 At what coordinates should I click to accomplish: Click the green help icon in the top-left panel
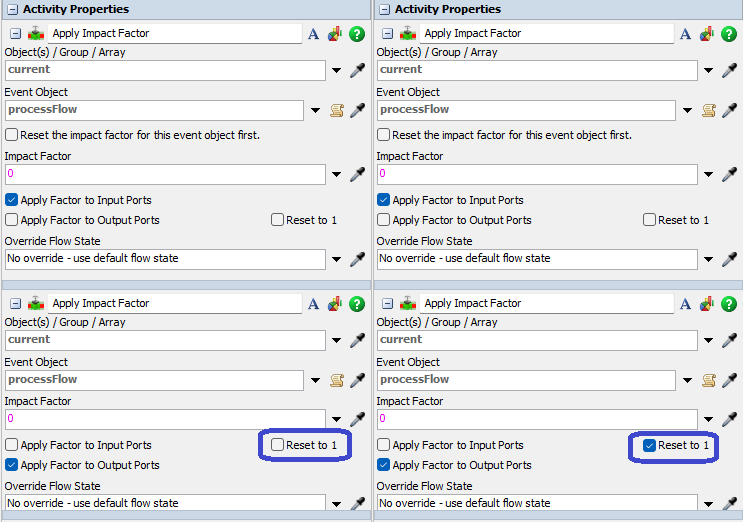[x=357, y=34]
